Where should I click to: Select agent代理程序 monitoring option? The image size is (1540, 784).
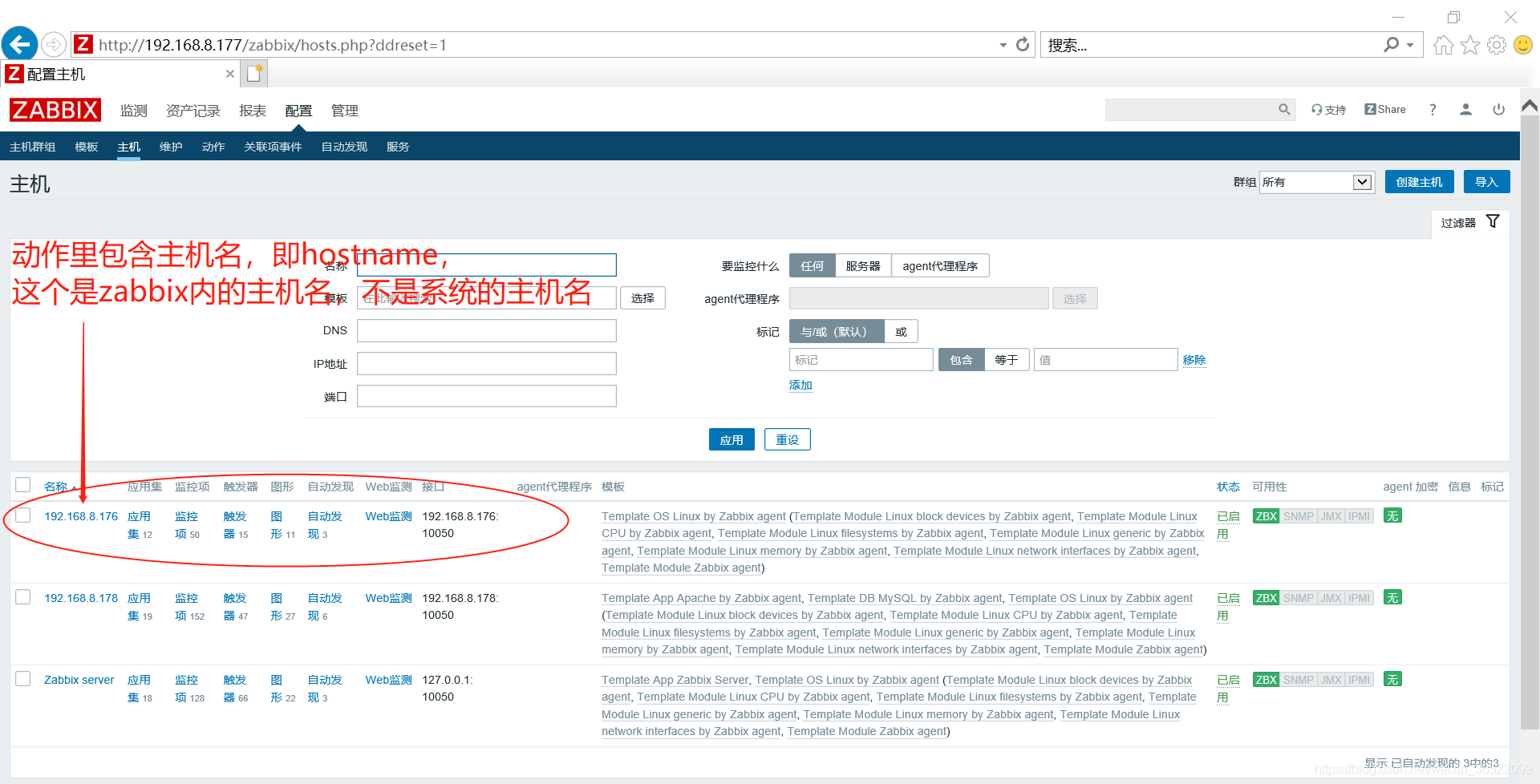coord(940,266)
